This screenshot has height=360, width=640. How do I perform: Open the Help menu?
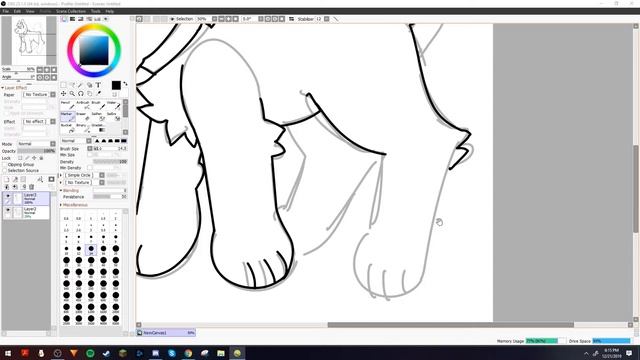109,11
